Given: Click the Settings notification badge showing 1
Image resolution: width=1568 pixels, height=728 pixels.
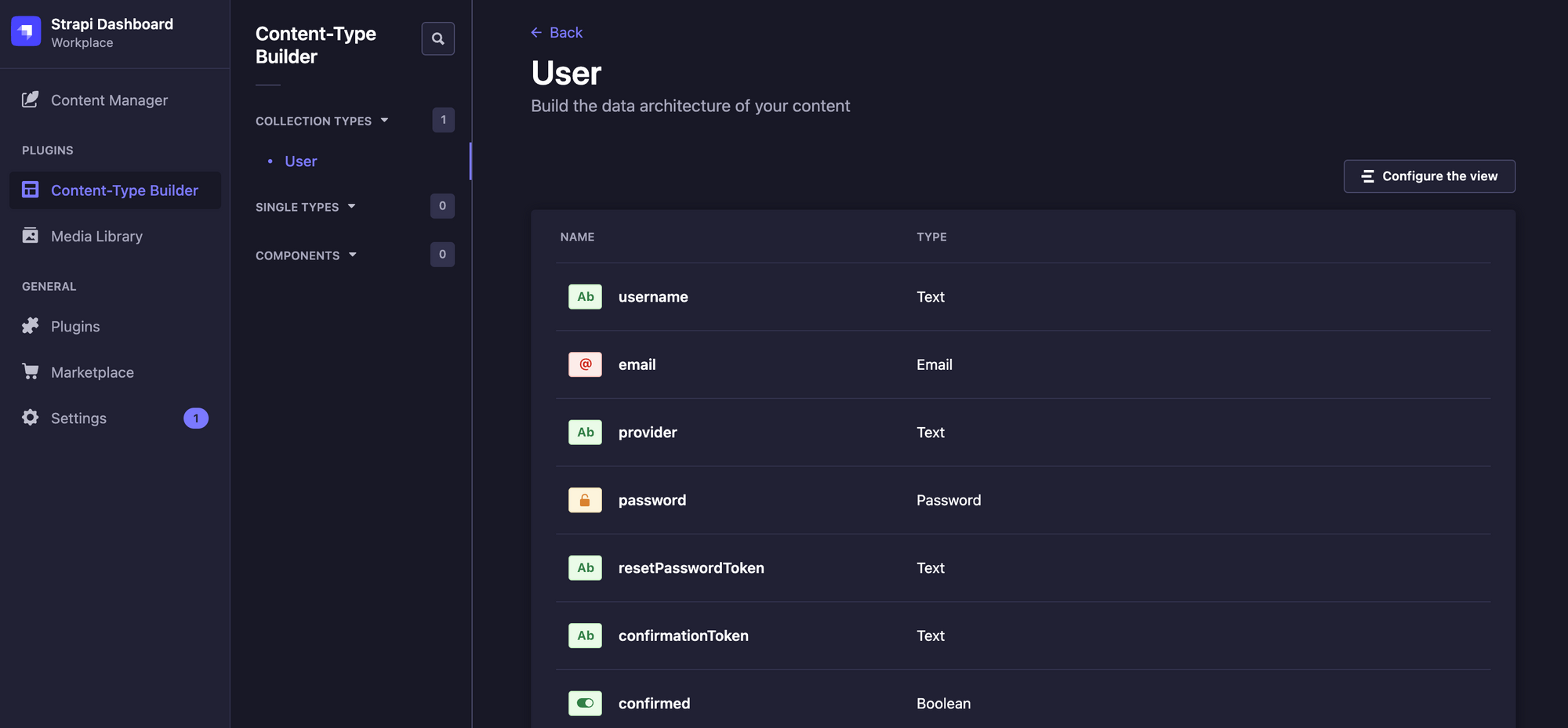Looking at the screenshot, I should 195,418.
